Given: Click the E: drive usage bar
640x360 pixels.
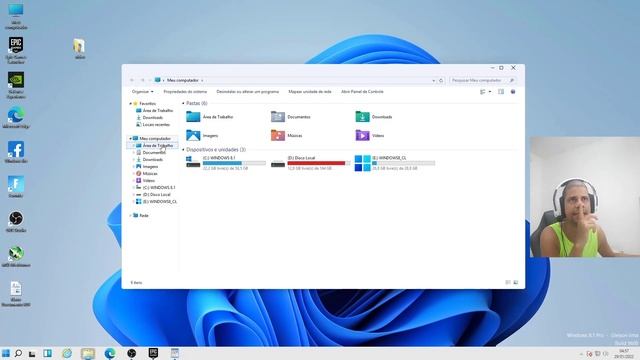Looking at the screenshot, I should [403, 163].
